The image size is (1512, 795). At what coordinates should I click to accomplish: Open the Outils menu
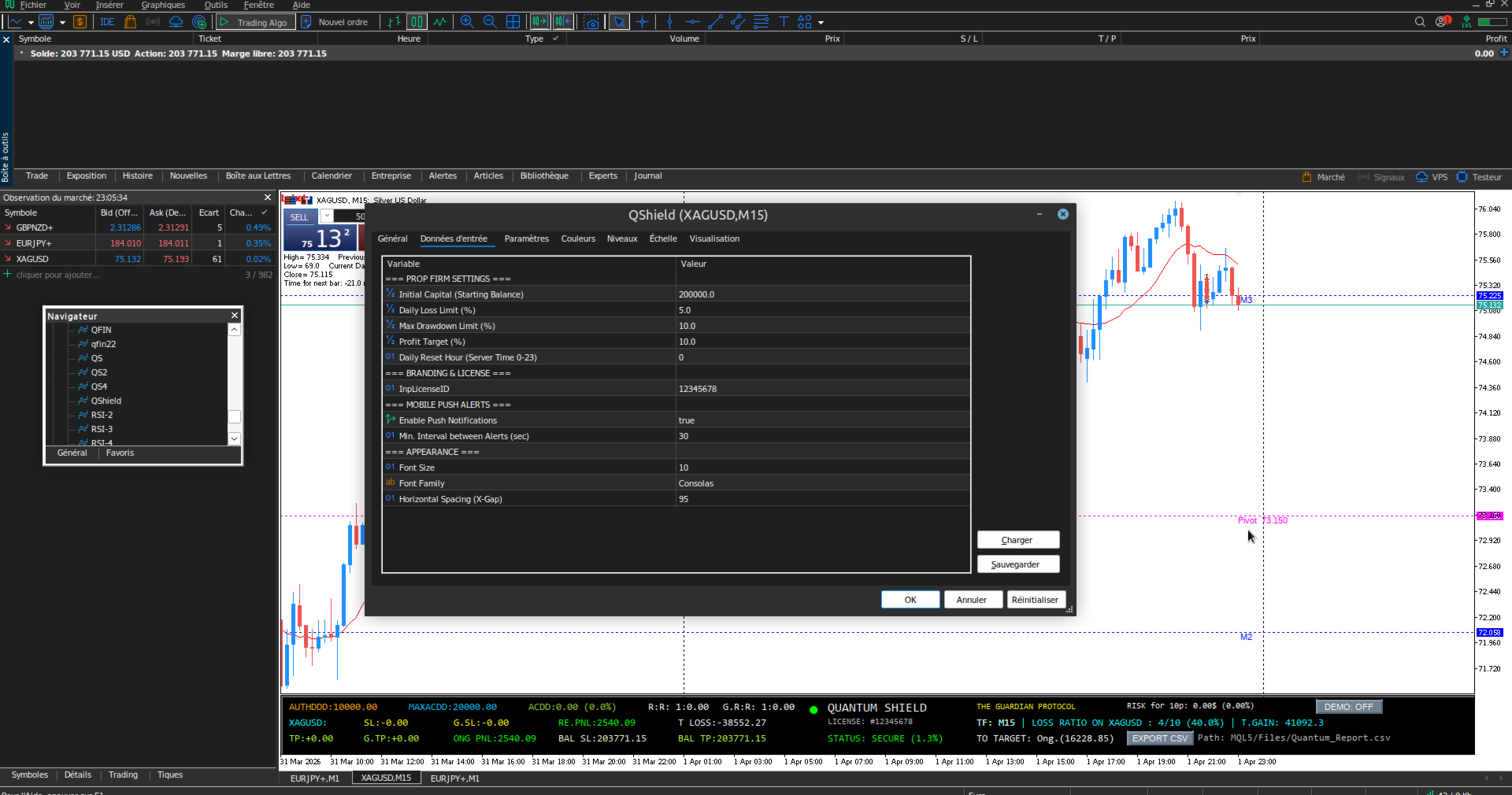pyautogui.click(x=216, y=5)
